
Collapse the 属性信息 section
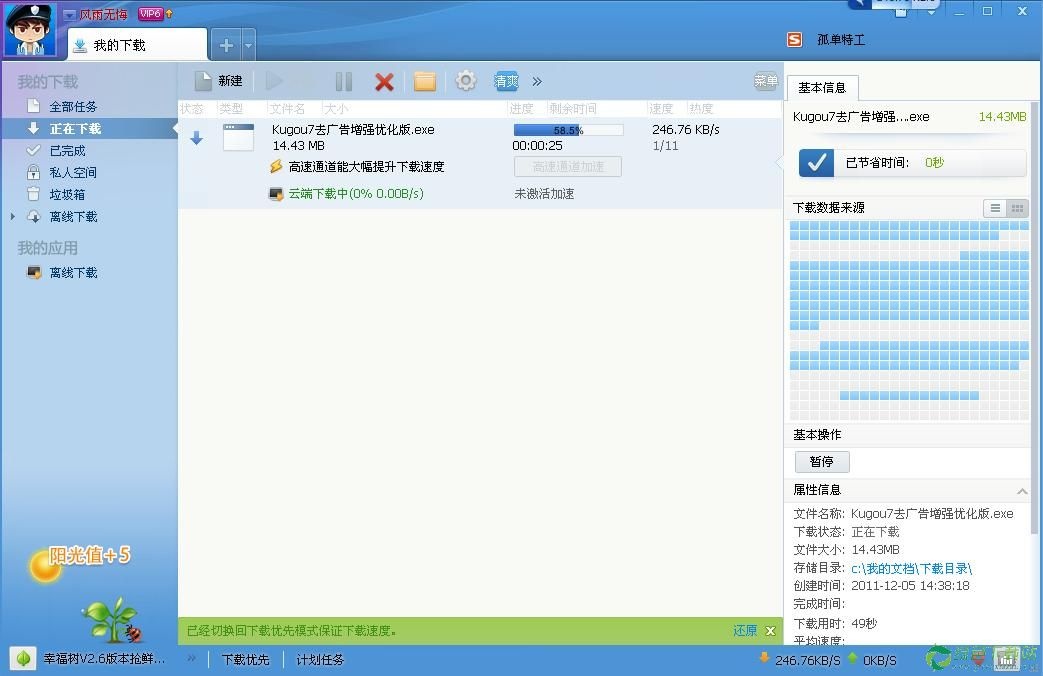point(1021,490)
